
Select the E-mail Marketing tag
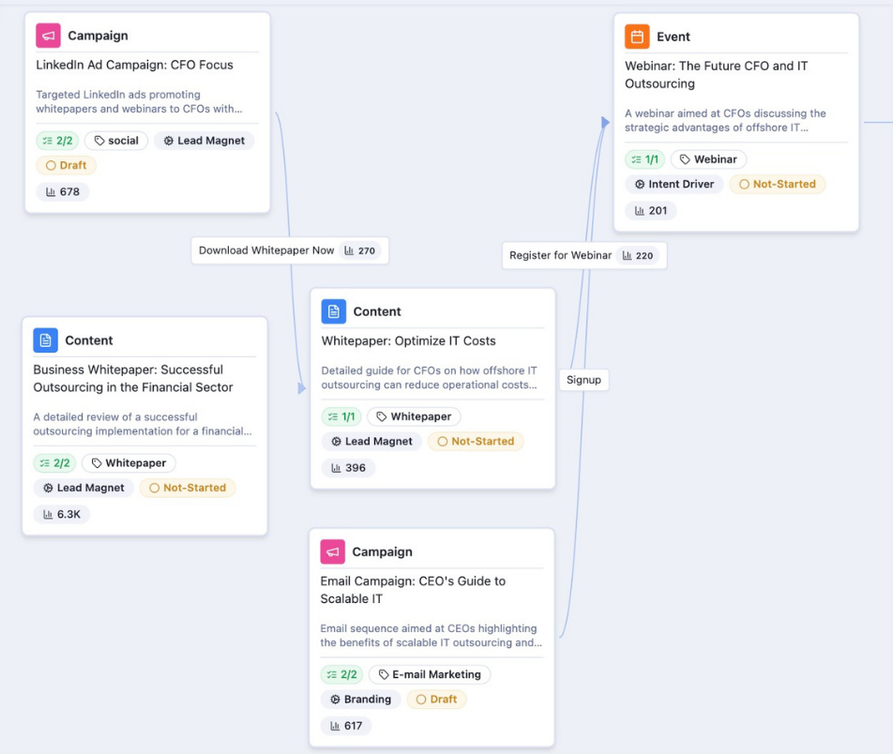click(429, 675)
